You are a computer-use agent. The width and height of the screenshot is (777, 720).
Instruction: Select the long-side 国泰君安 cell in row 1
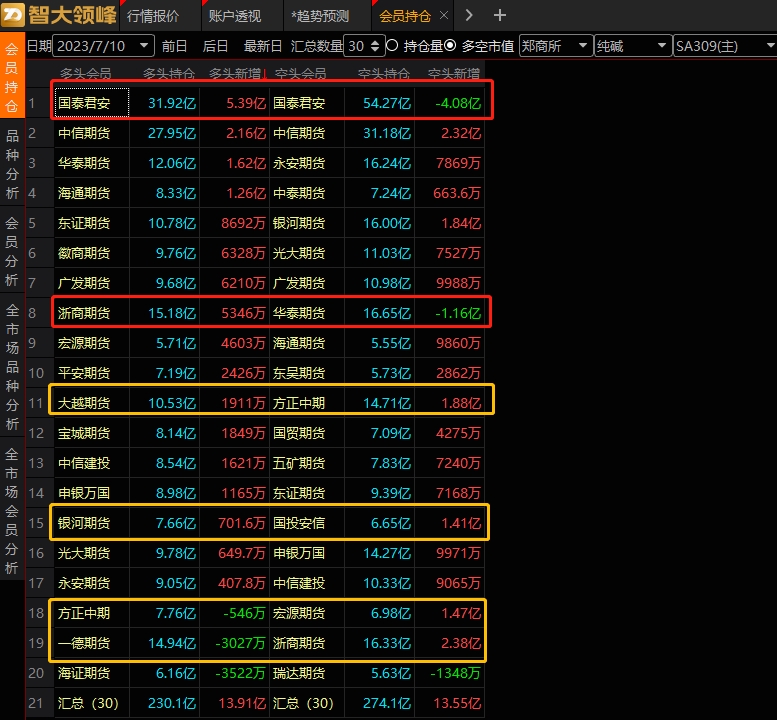coord(92,103)
